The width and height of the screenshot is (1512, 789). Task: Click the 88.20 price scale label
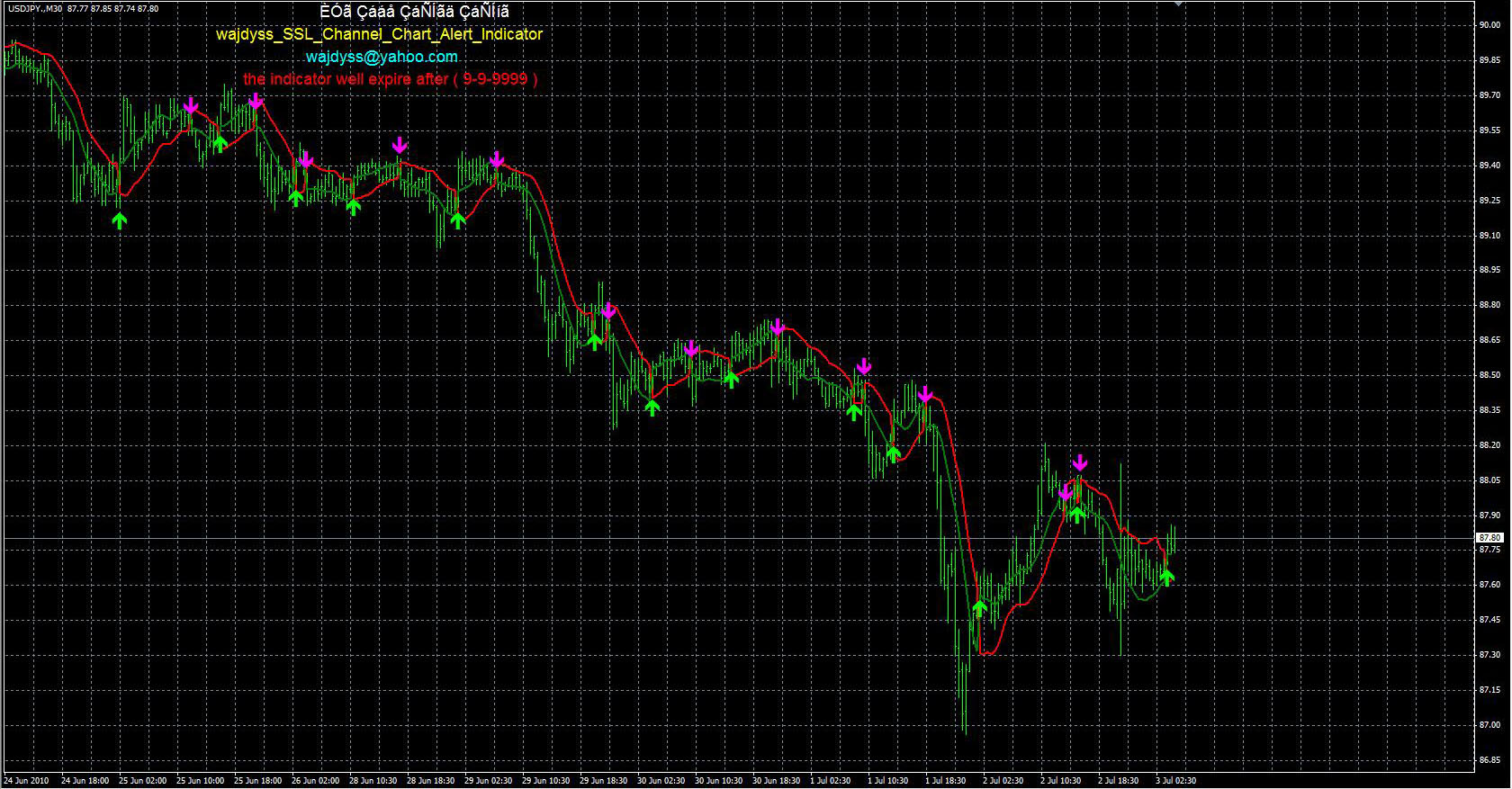click(x=1489, y=445)
